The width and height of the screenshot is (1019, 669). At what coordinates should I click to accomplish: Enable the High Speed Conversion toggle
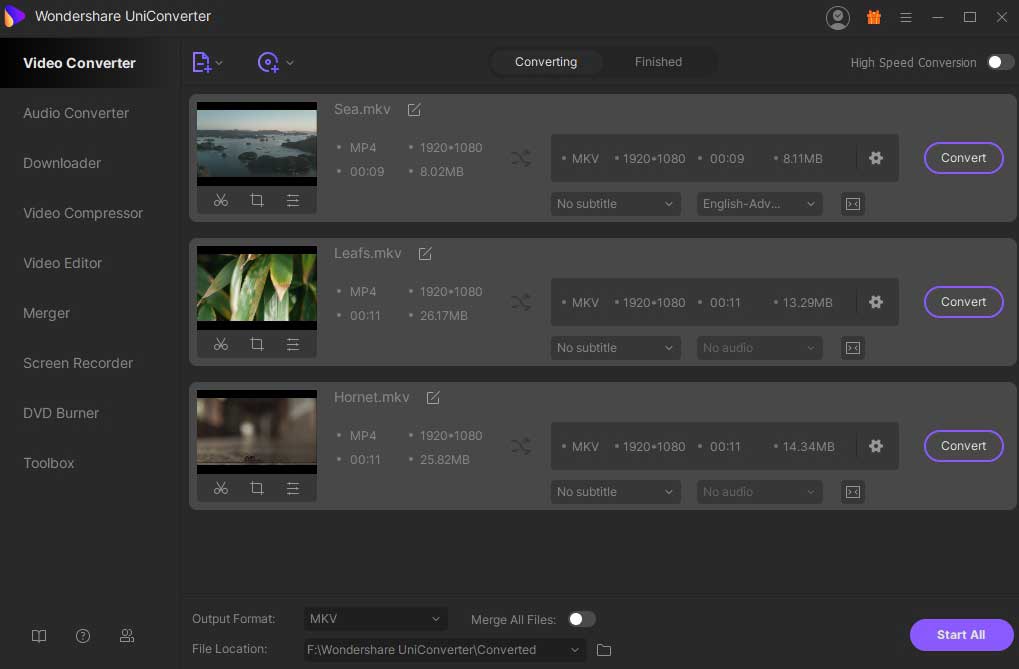point(999,62)
